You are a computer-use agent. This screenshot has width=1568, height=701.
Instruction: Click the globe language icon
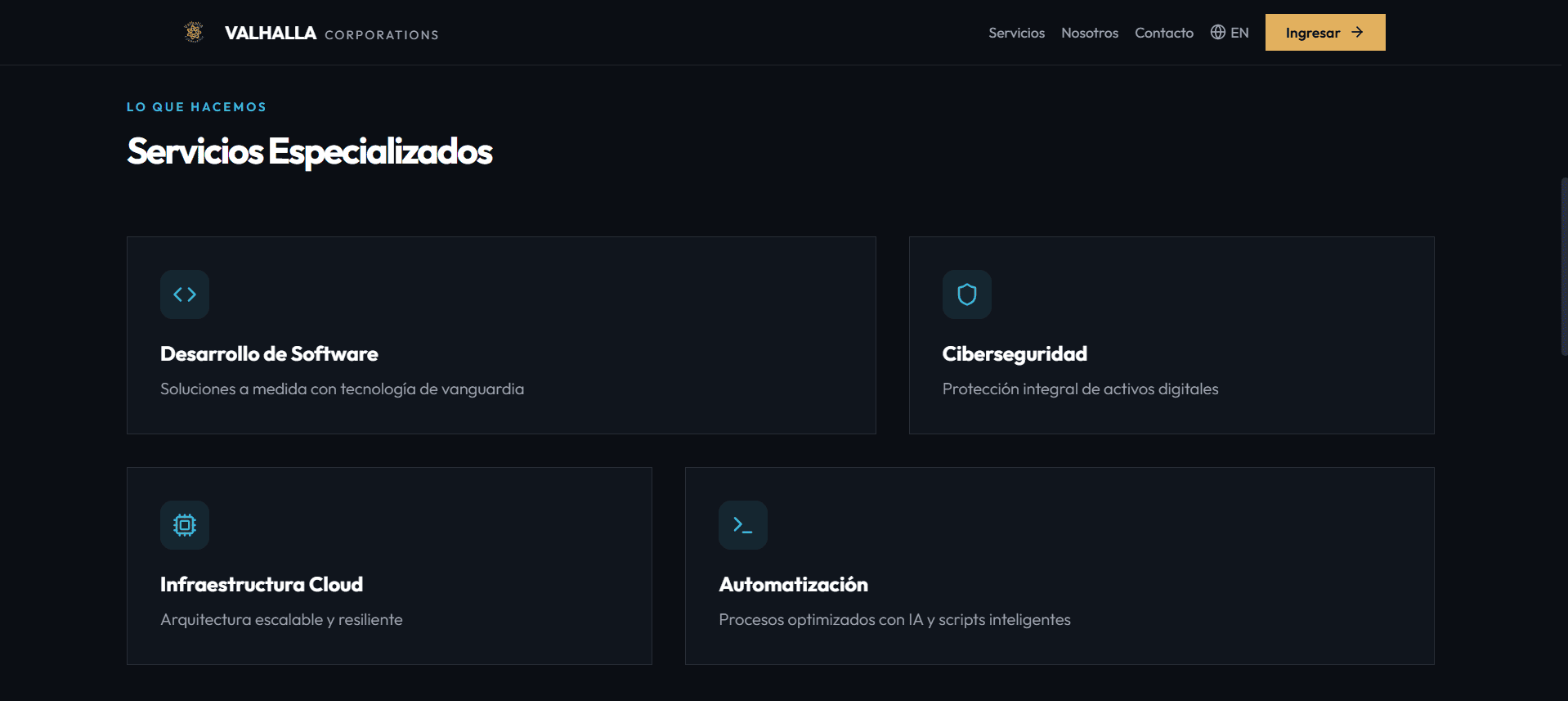1218,32
